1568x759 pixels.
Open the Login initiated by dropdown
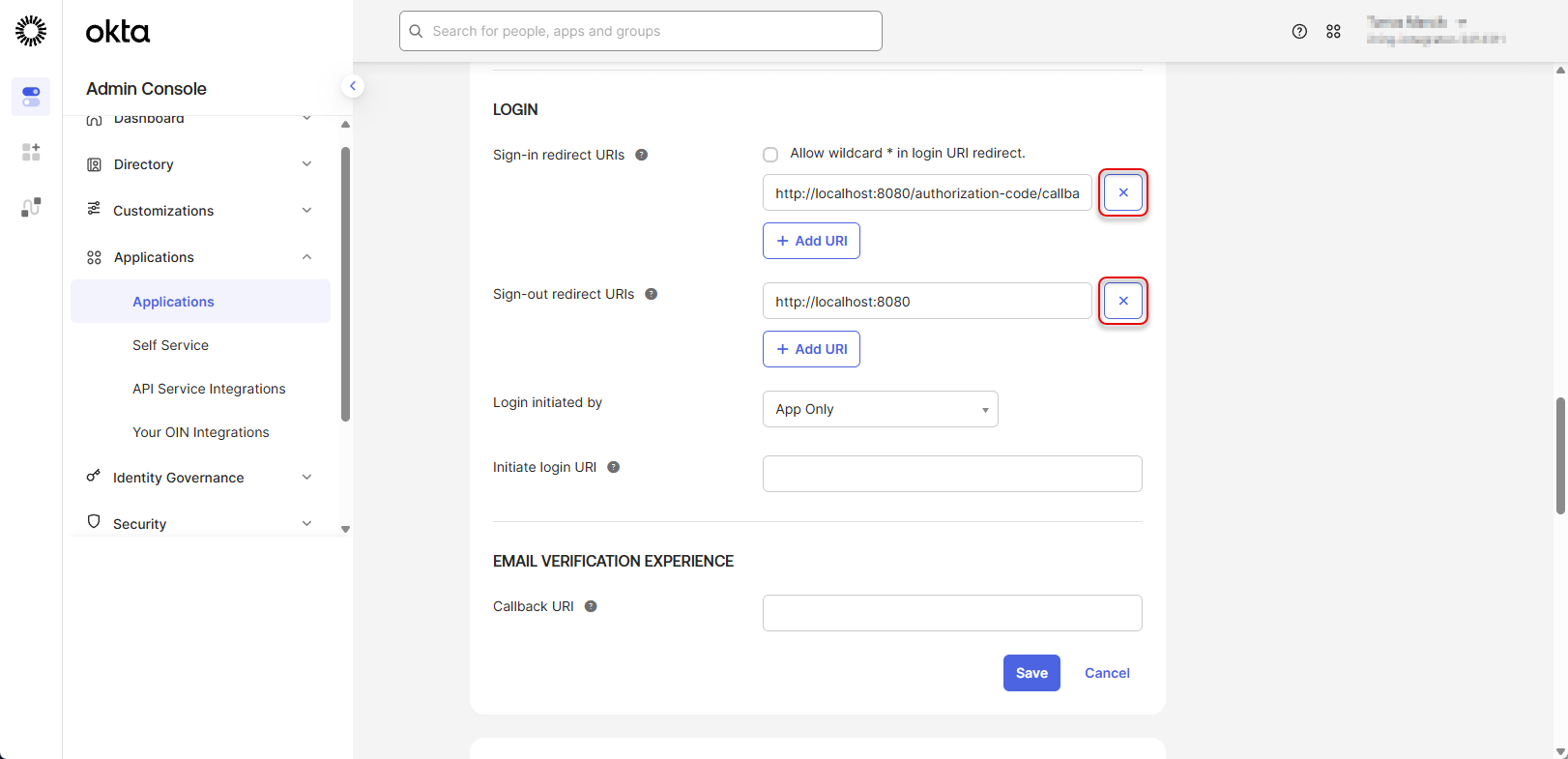click(880, 409)
